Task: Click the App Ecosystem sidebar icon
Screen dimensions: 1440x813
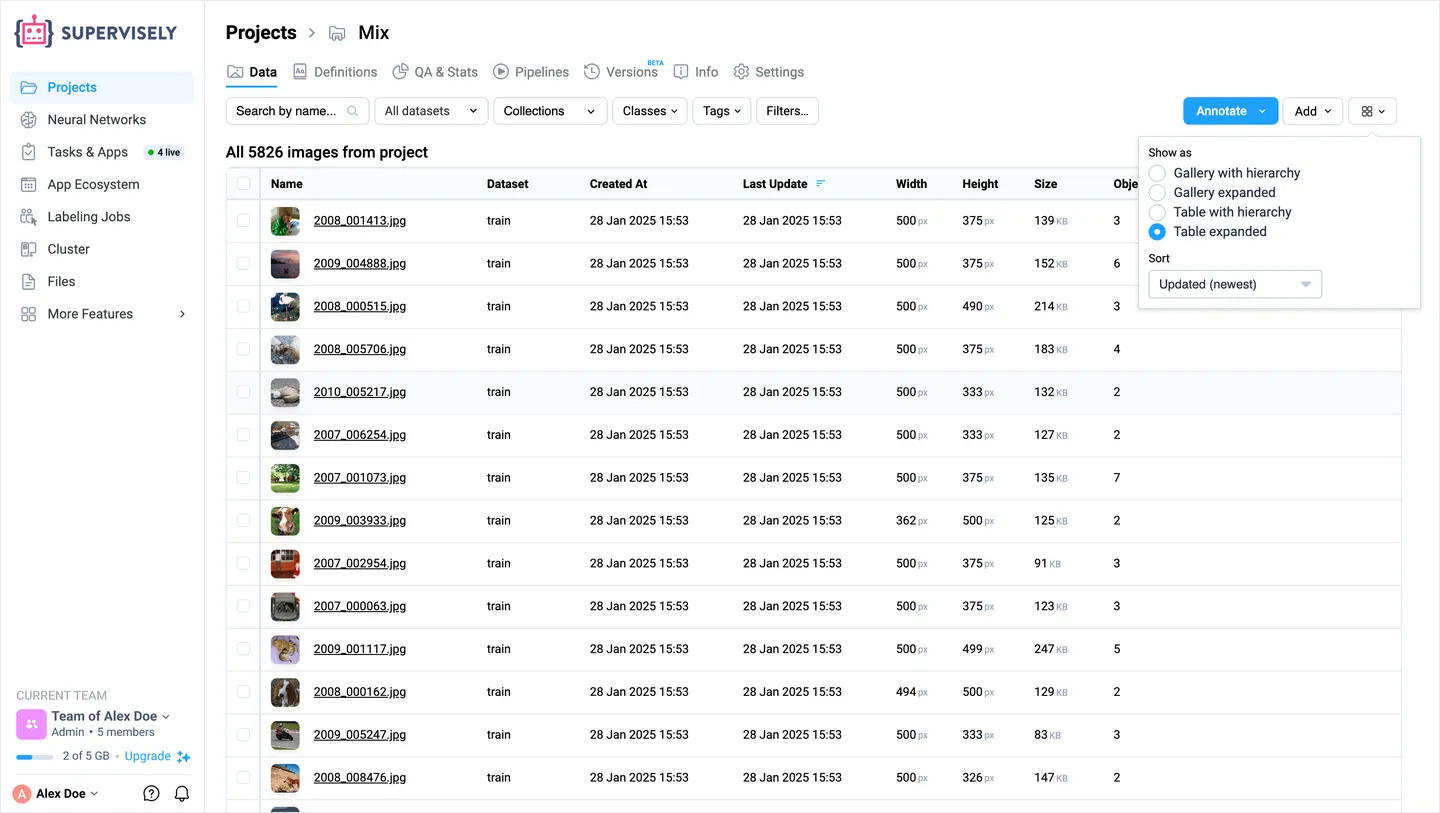Action: click(x=29, y=185)
